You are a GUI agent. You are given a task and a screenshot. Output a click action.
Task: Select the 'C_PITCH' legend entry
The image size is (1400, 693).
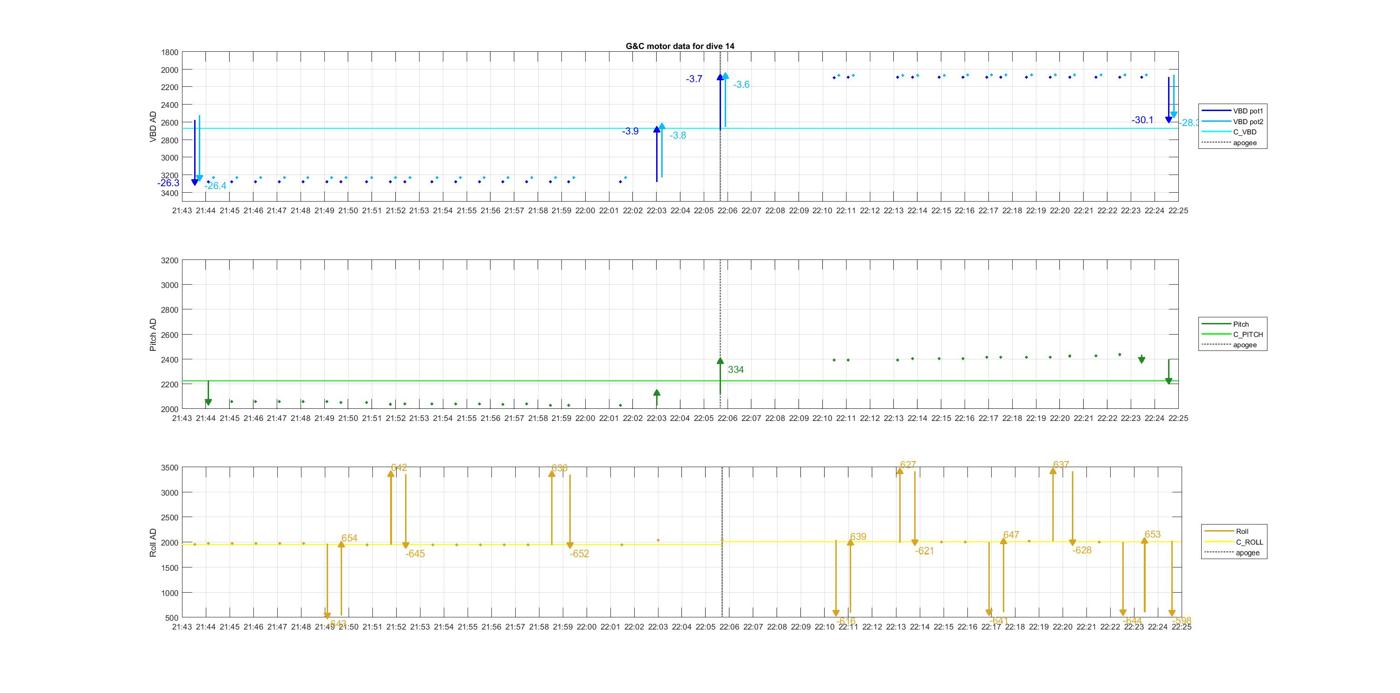[x=1248, y=334]
